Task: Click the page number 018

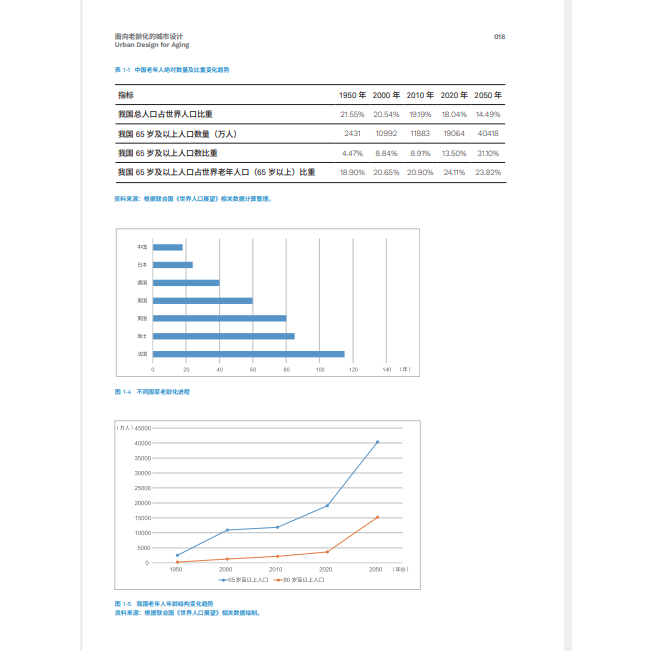Action: [499, 37]
